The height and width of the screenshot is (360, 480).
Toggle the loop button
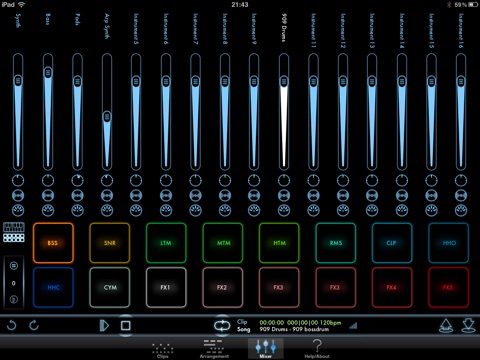222,325
